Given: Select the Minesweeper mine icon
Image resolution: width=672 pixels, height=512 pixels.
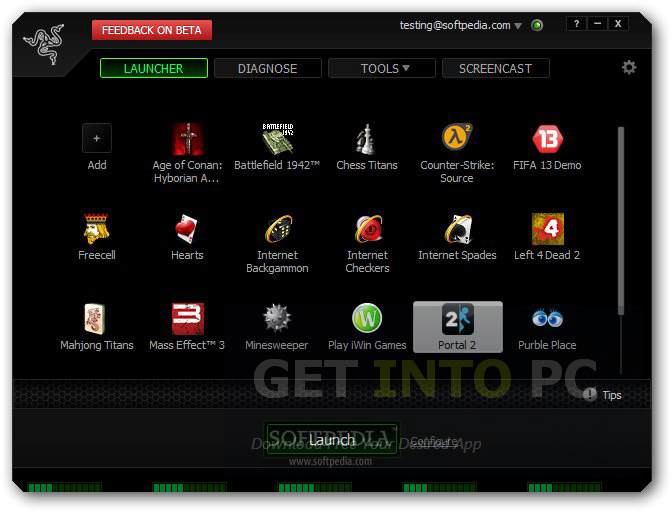Looking at the screenshot, I should 277,318.
